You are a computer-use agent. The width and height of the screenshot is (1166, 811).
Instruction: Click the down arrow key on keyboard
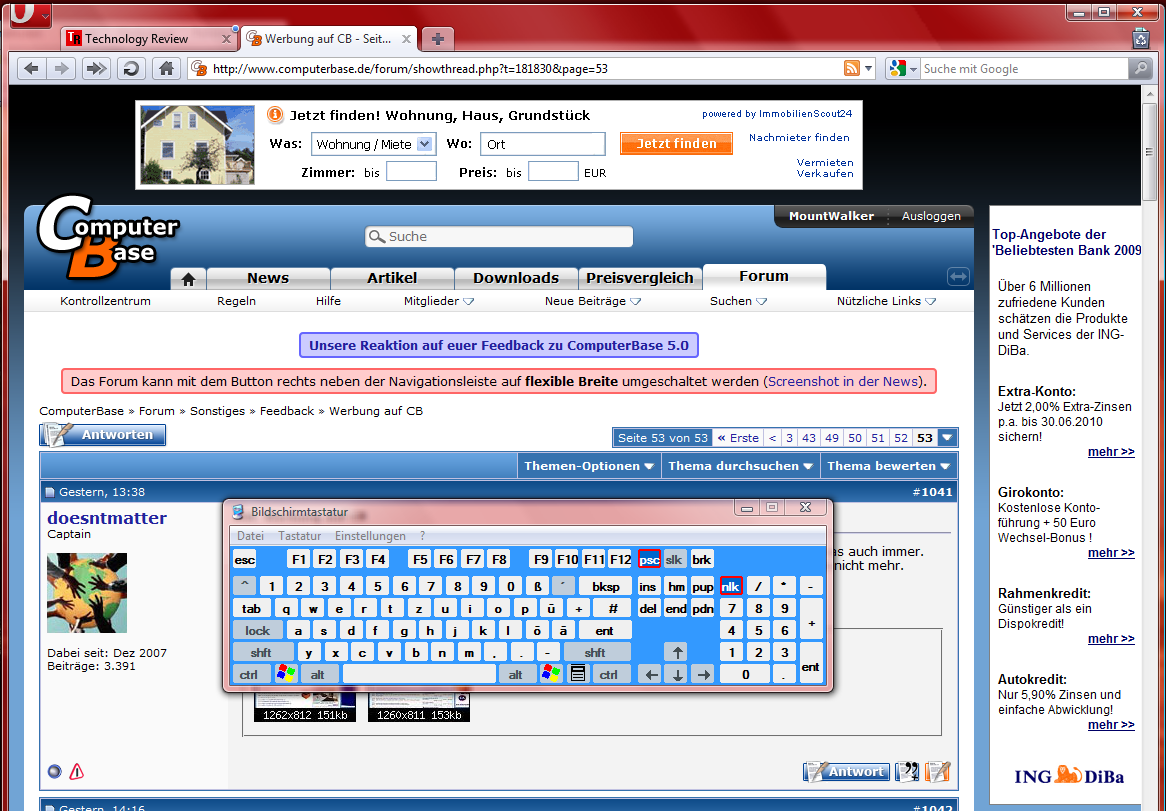677,674
